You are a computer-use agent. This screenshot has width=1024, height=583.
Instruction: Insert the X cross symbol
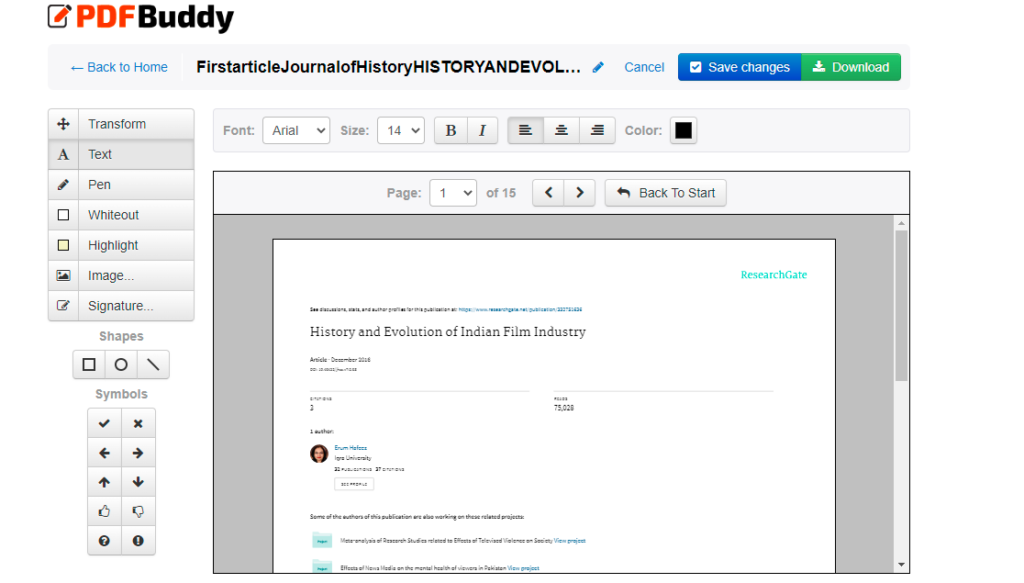[x=138, y=423]
